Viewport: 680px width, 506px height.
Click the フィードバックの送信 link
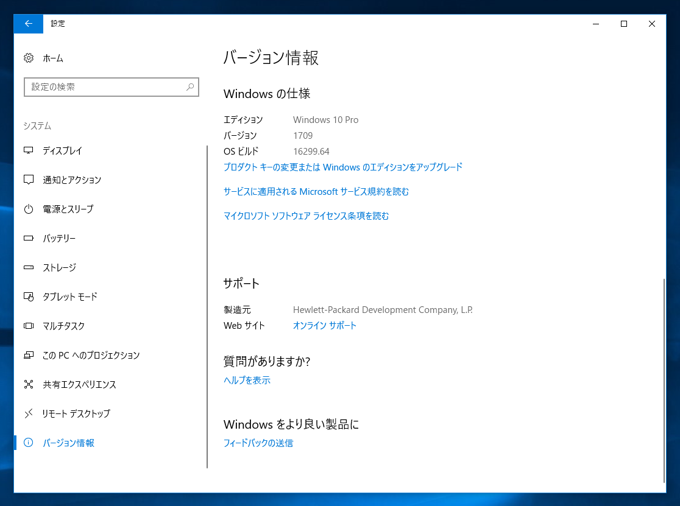tap(258, 443)
